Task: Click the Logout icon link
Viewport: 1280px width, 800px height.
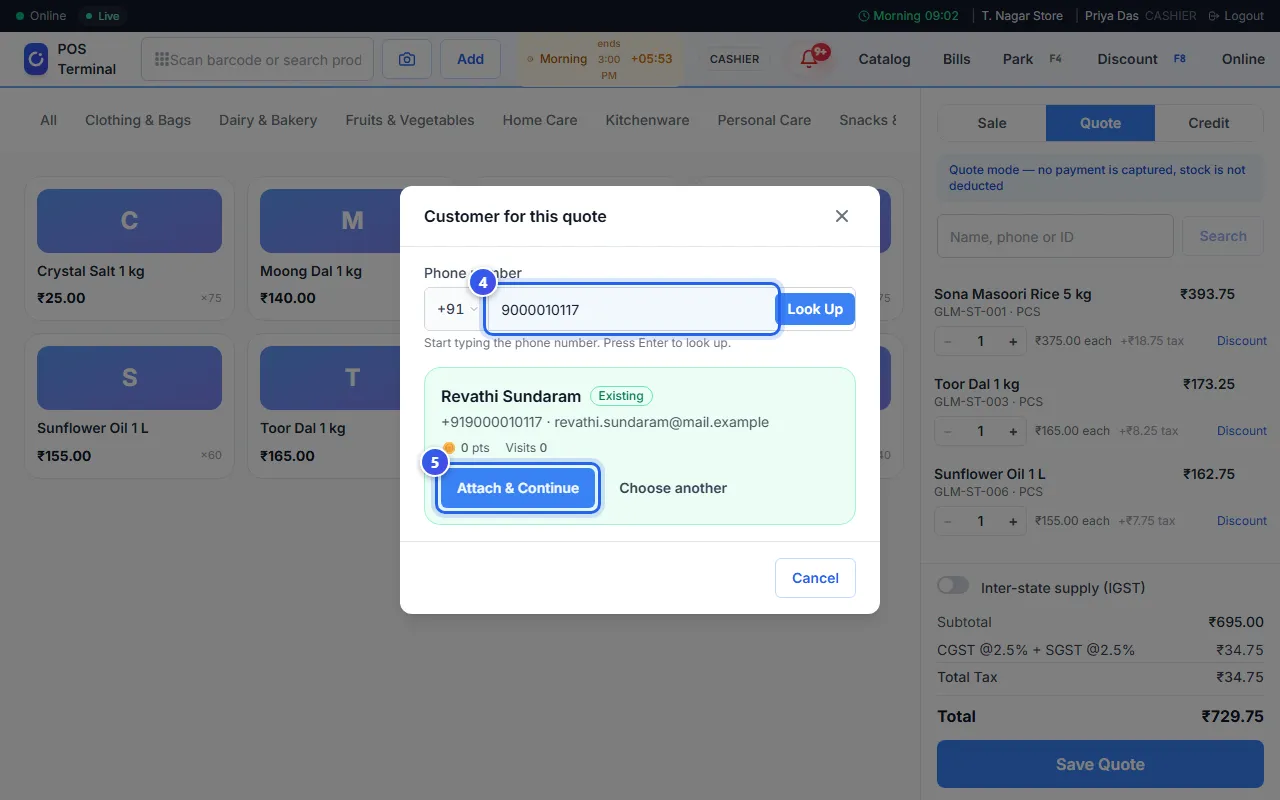Action: point(1236,16)
